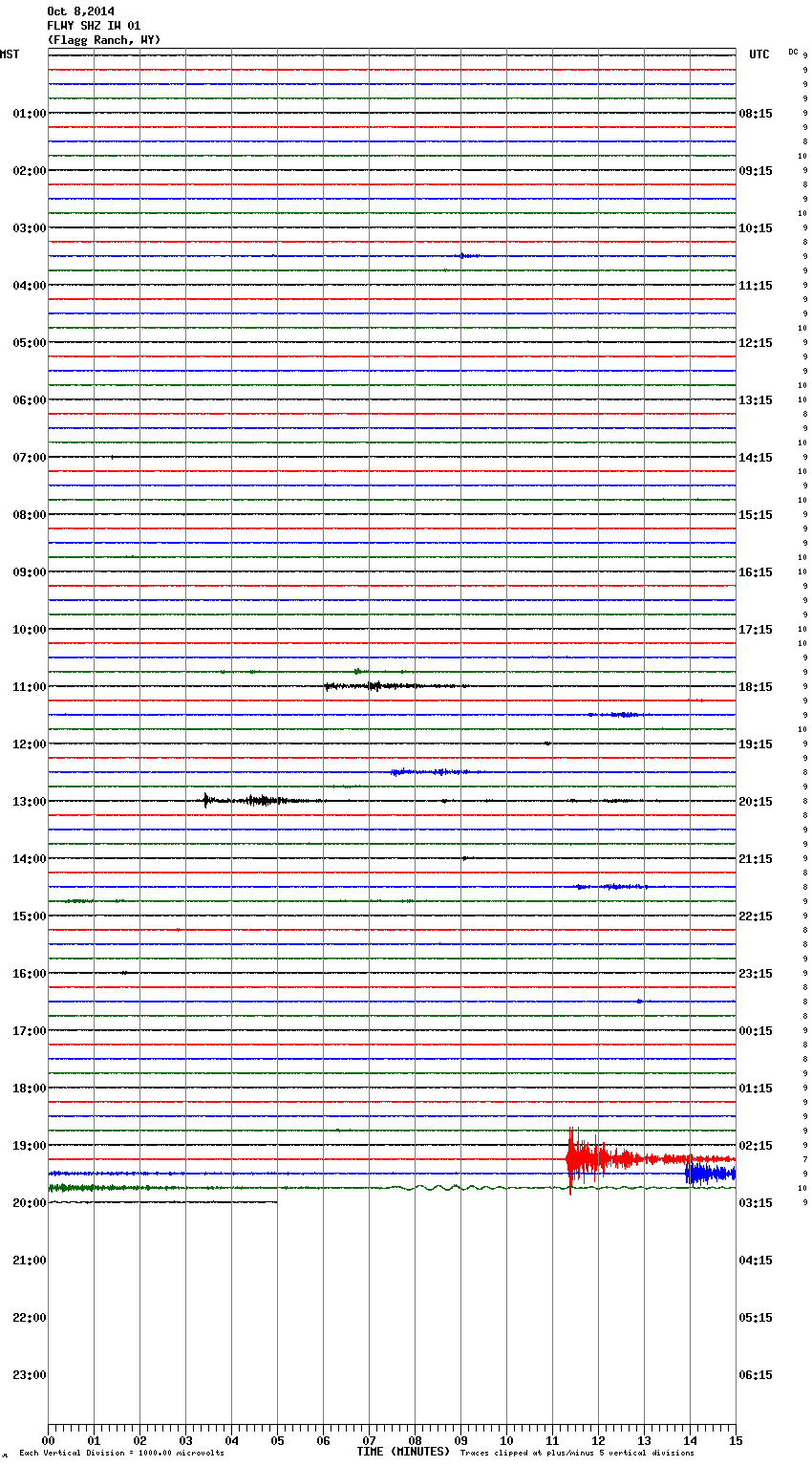Click minute tick label 11 on the time axis
The image size is (812, 1466).
click(x=552, y=1441)
